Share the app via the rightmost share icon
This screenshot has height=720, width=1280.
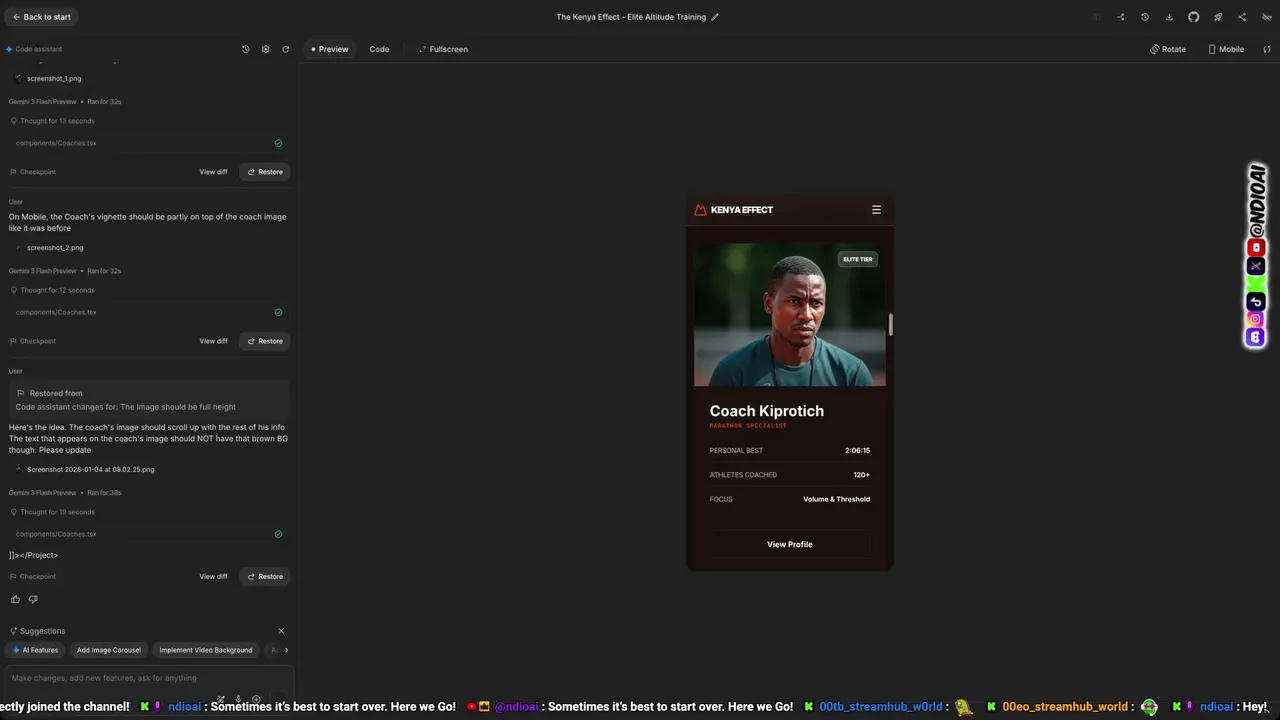(x=1242, y=17)
